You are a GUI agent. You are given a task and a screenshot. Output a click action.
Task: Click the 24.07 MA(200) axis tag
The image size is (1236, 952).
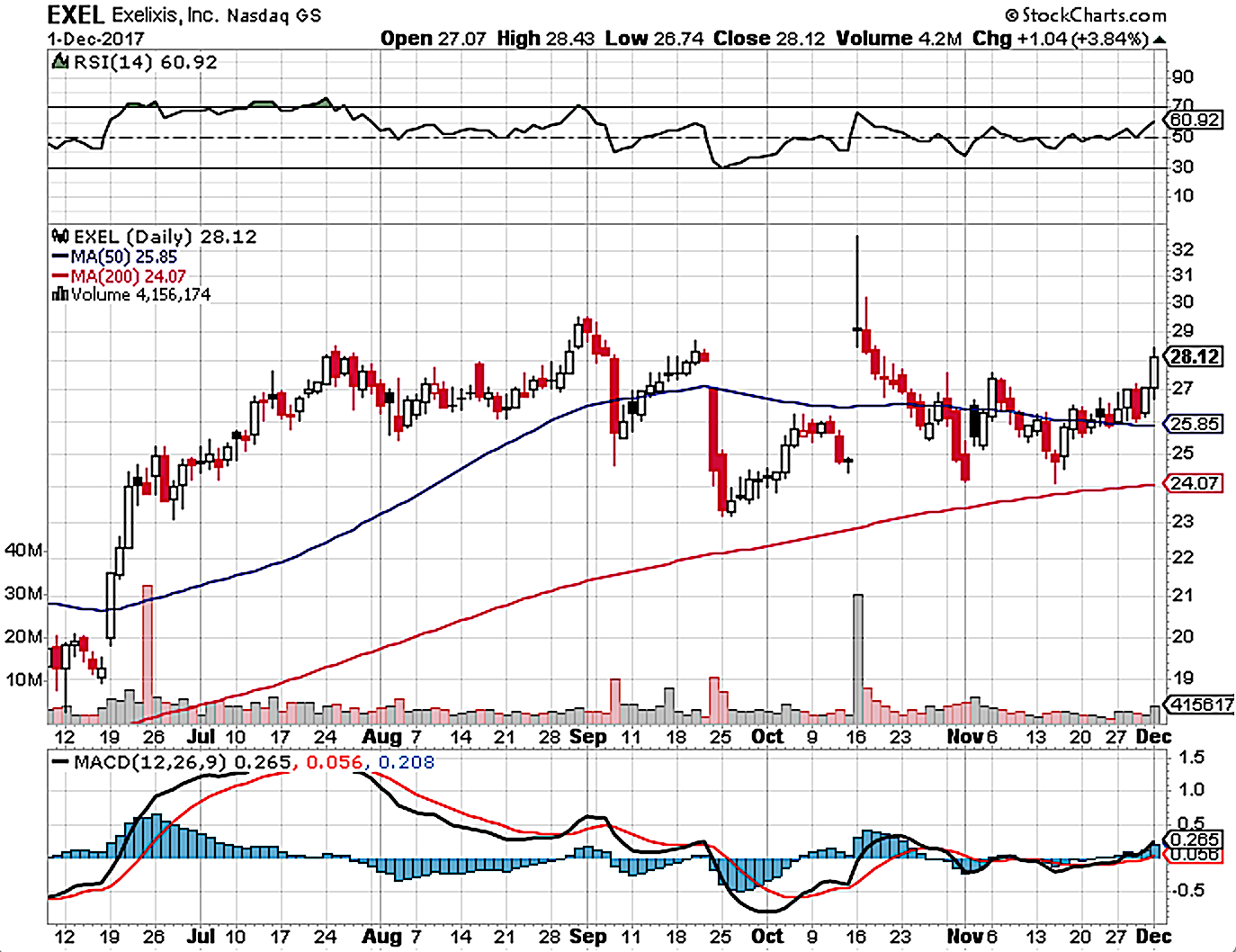1195,483
